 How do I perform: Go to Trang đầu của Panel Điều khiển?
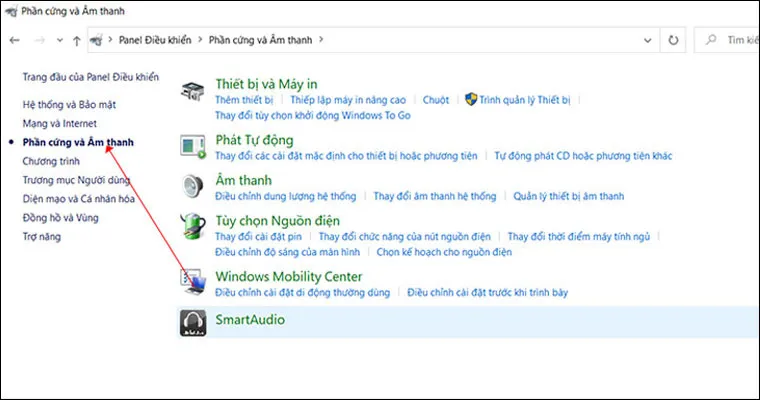[x=91, y=76]
